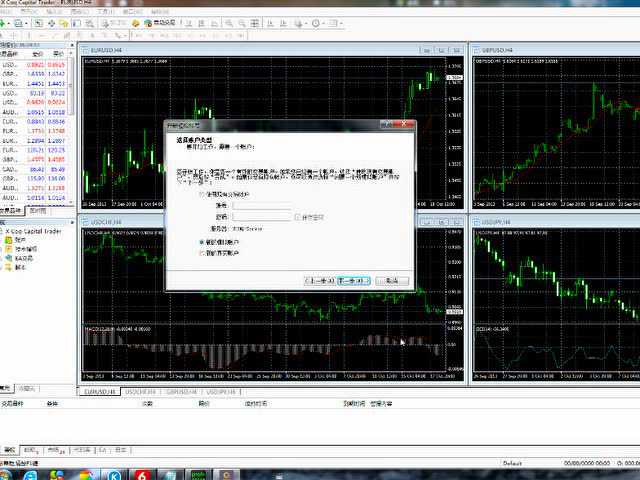Switch chart to bar chart icon

coord(189,24)
